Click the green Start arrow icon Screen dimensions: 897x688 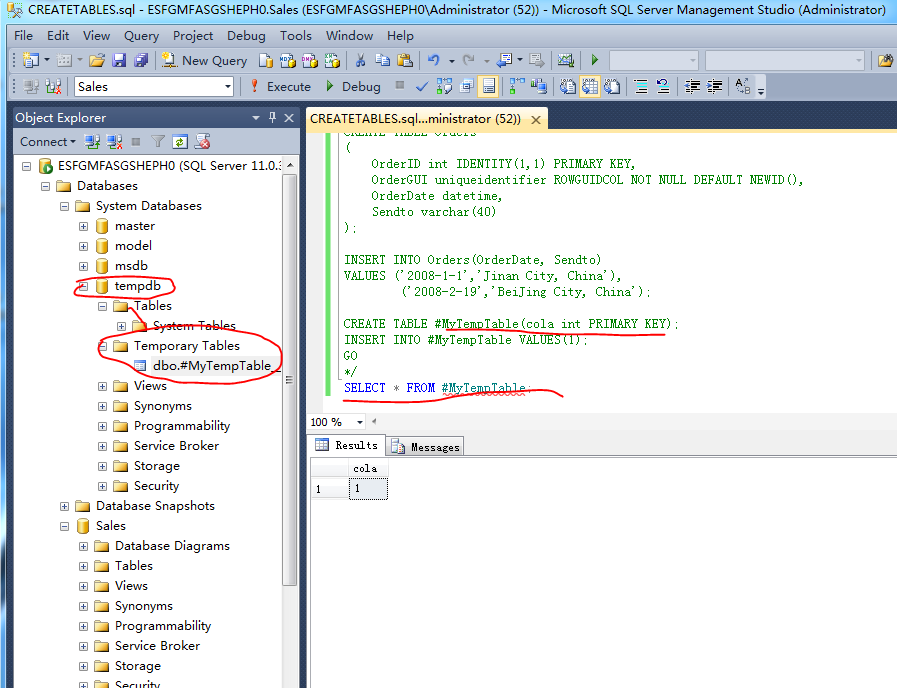tap(594, 60)
